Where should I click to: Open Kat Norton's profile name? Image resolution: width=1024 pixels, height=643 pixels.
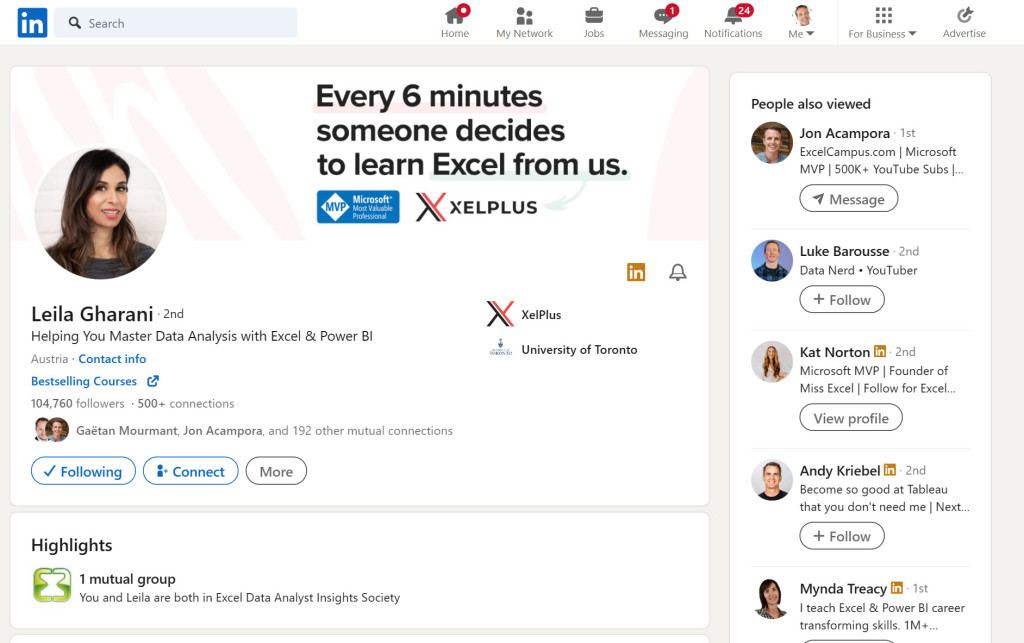click(x=835, y=353)
